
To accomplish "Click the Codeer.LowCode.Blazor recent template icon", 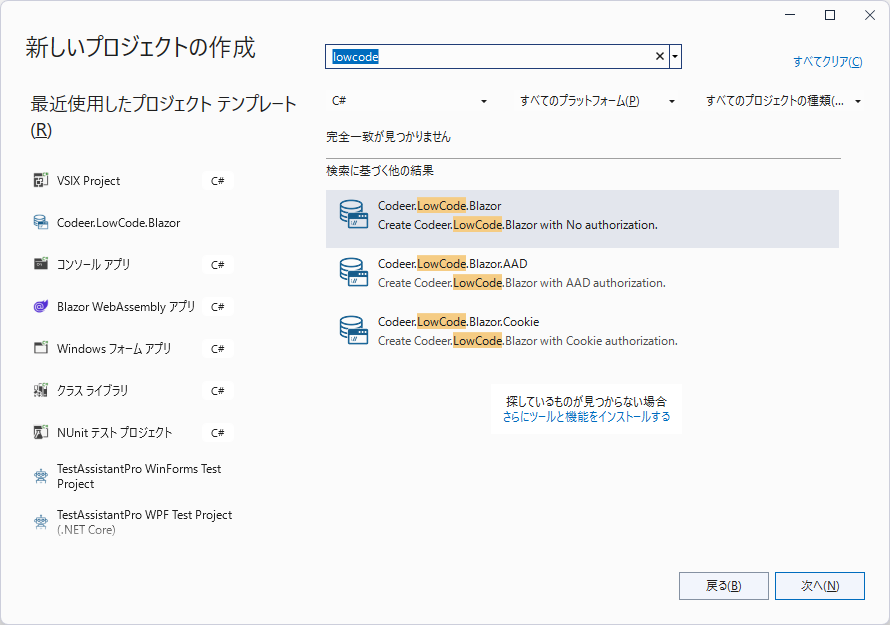I will click(41, 223).
